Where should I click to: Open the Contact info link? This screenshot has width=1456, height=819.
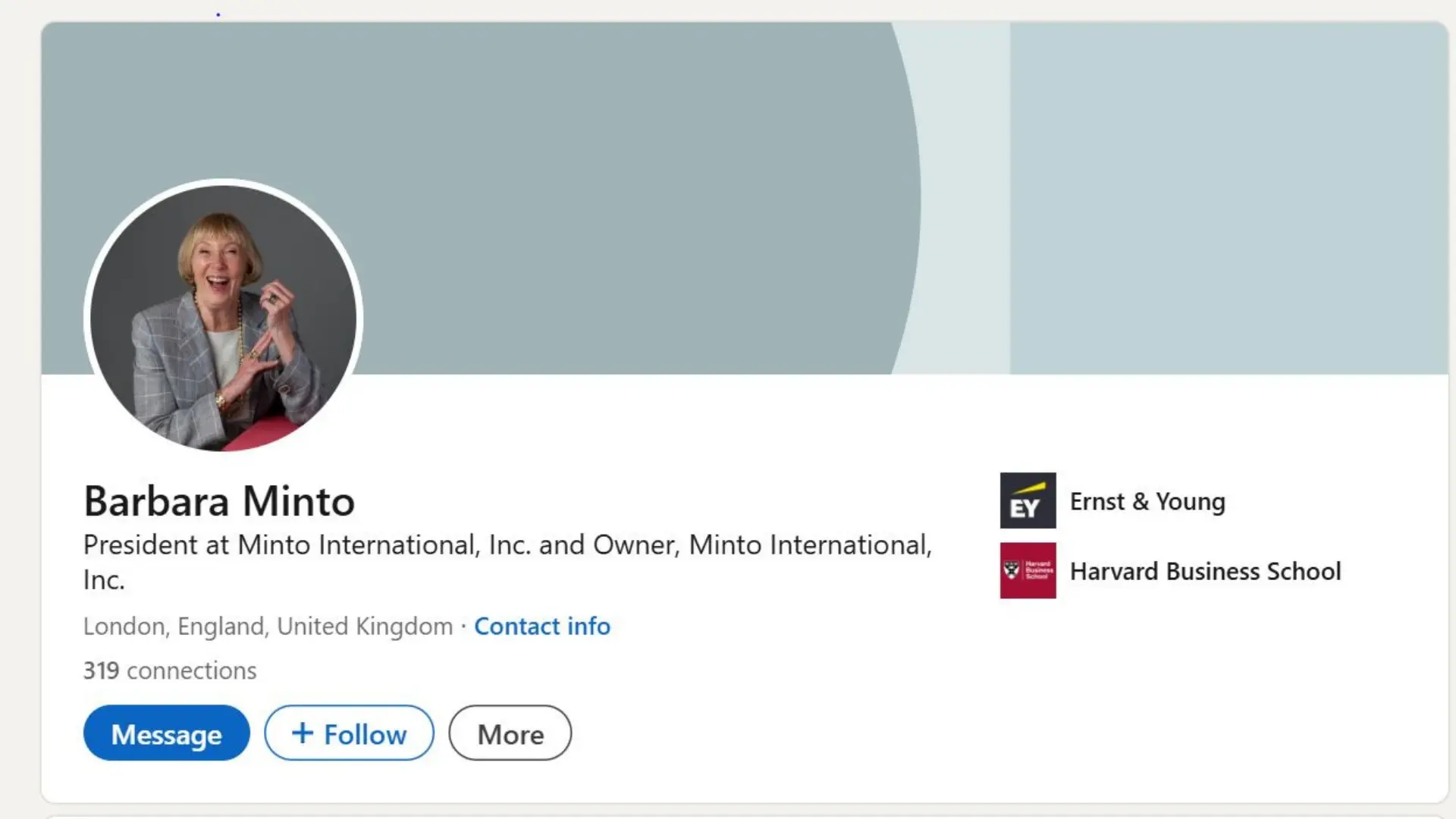(541, 626)
